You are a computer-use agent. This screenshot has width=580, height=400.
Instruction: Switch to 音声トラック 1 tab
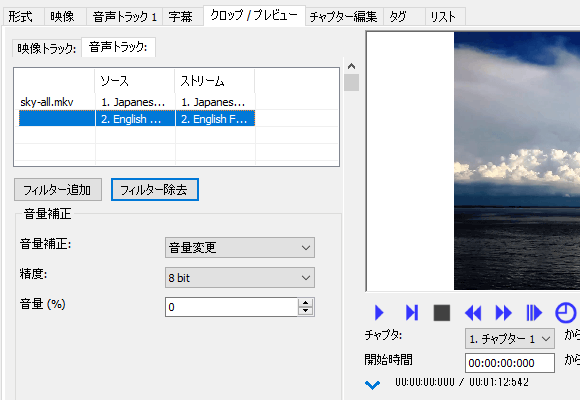tap(125, 17)
